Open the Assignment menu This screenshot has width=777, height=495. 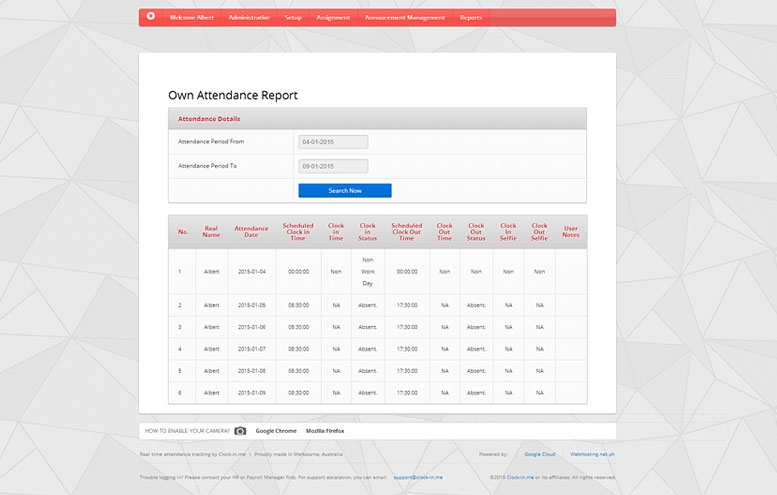pyautogui.click(x=333, y=17)
